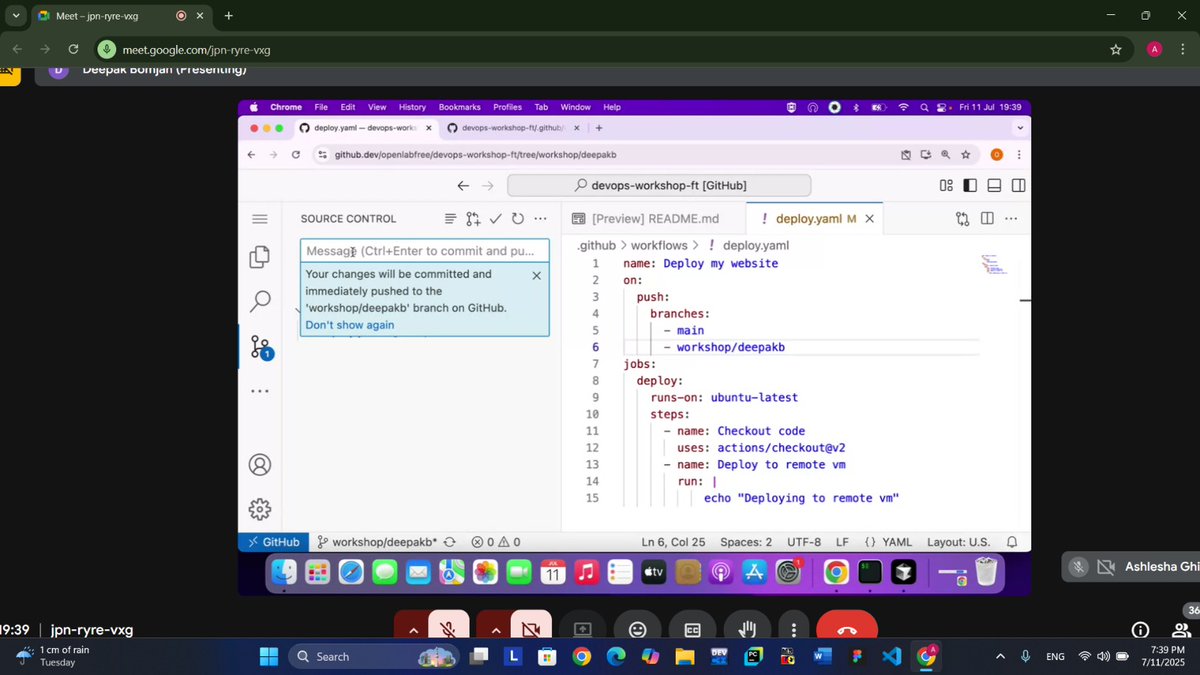Open the Bookmarks menu in the Mac menu bar
The image size is (1200, 675).
pyautogui.click(x=459, y=107)
